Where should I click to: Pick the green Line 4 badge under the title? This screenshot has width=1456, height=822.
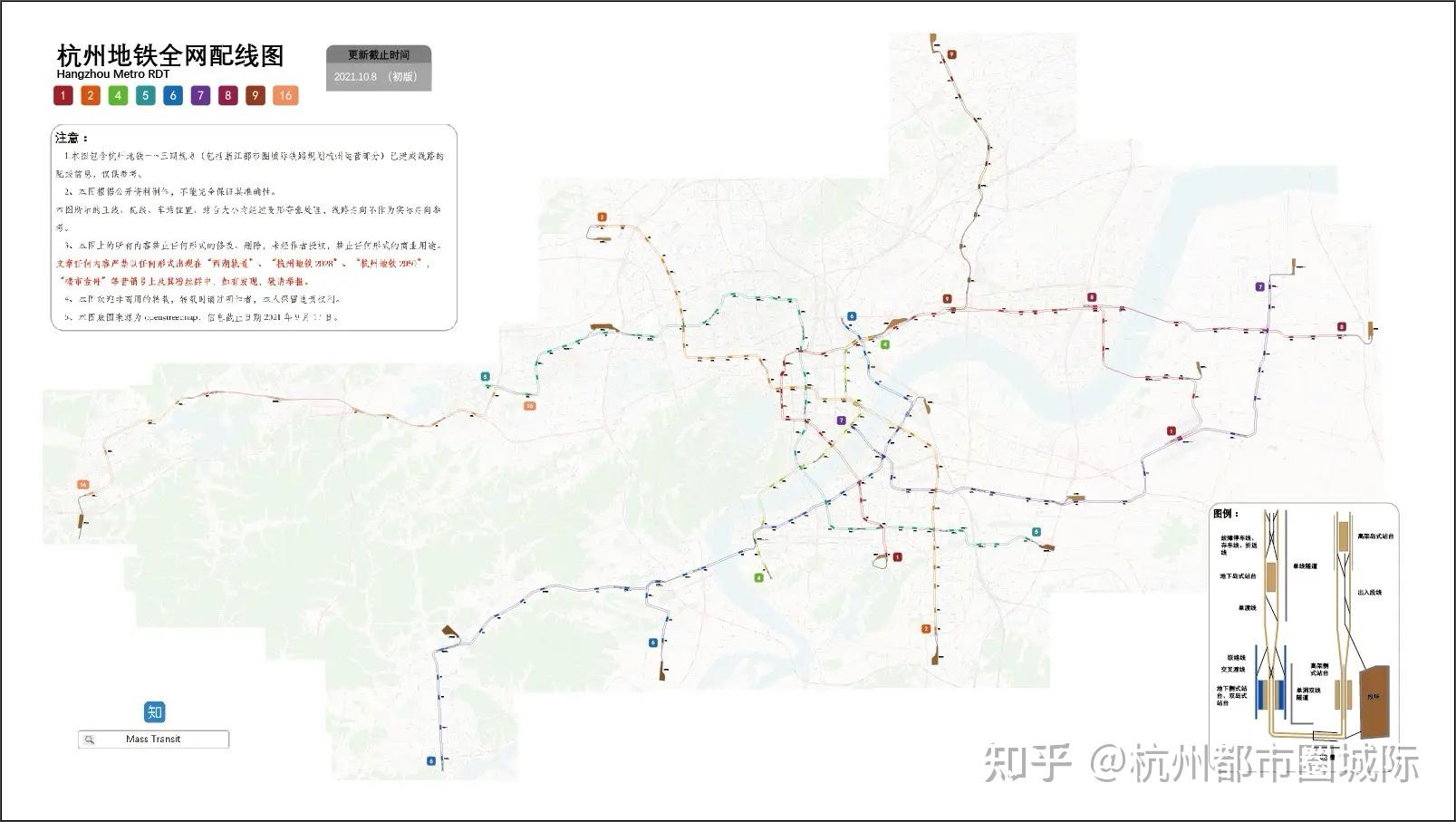pyautogui.click(x=118, y=95)
